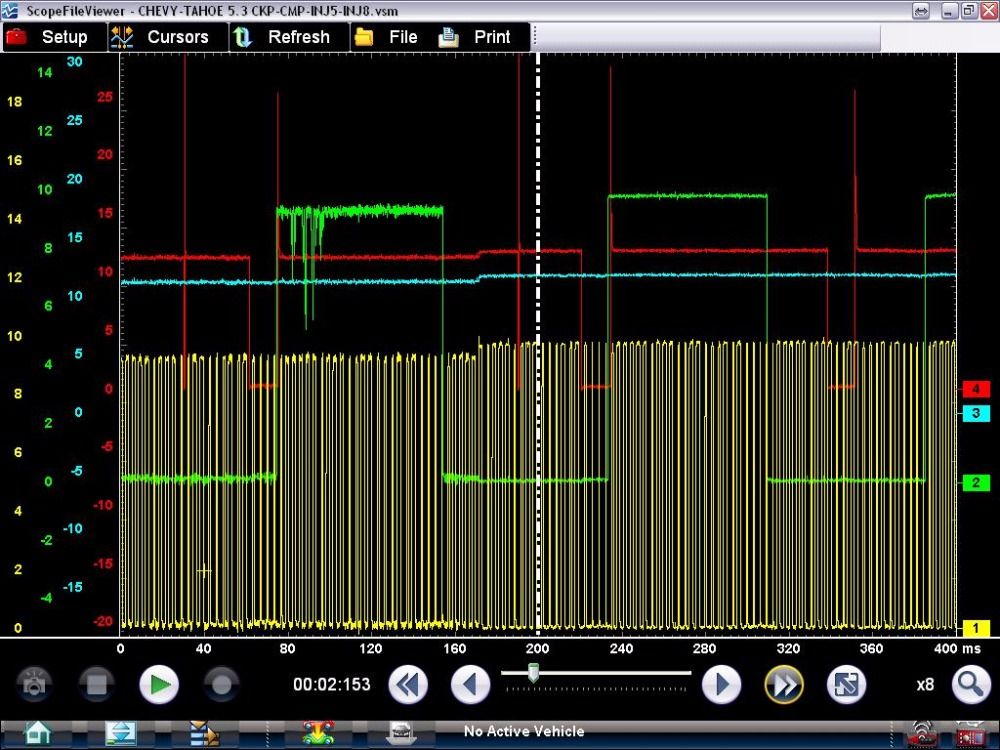Click the magnifying glass zoom icon

970,685
